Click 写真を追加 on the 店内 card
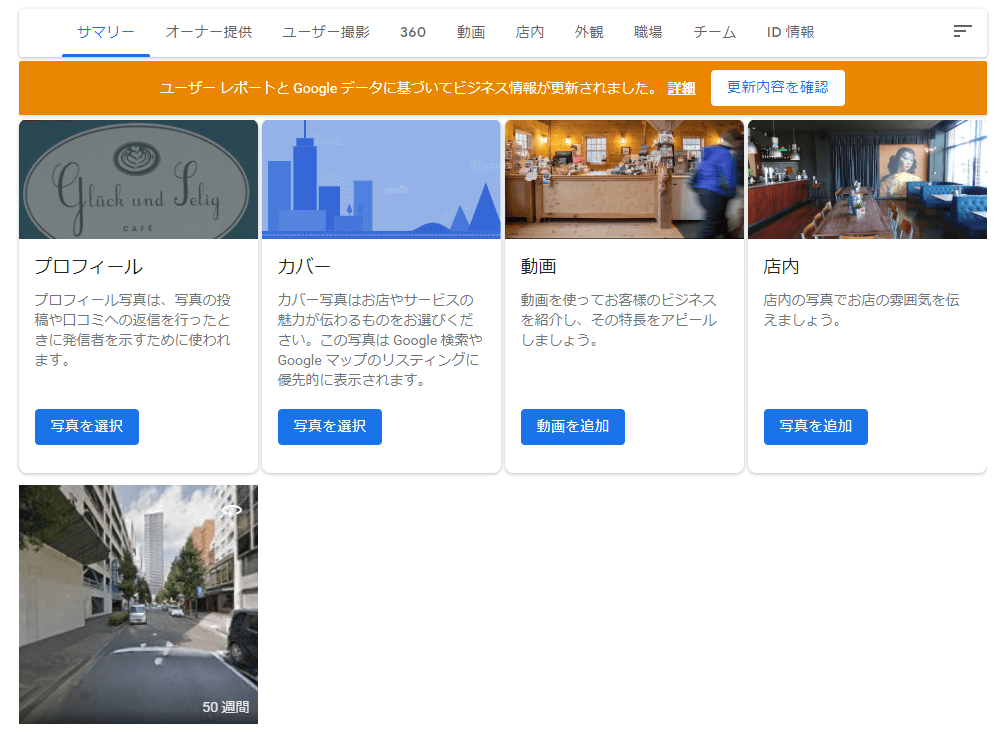 815,427
